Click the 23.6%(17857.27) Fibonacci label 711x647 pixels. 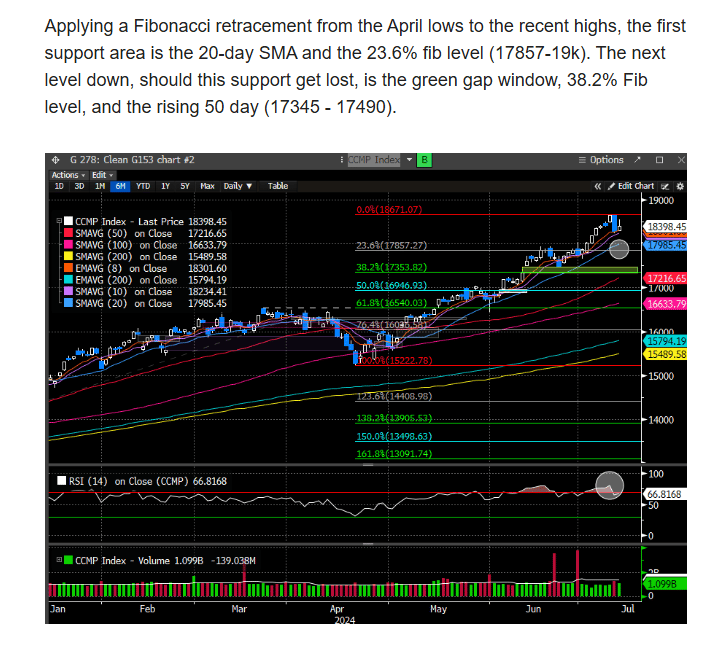(391, 245)
